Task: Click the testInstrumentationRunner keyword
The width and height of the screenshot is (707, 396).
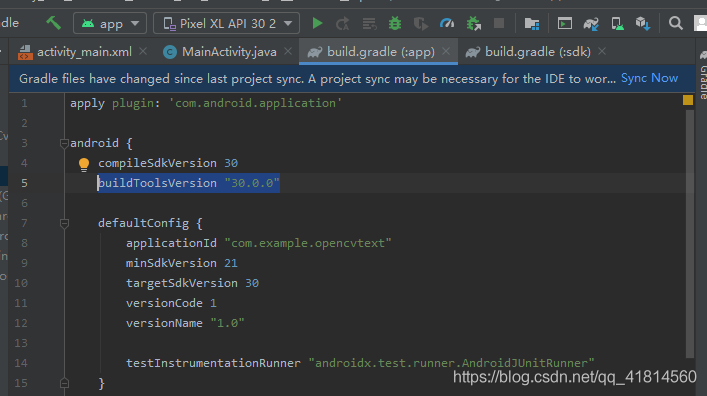Action: point(213,363)
